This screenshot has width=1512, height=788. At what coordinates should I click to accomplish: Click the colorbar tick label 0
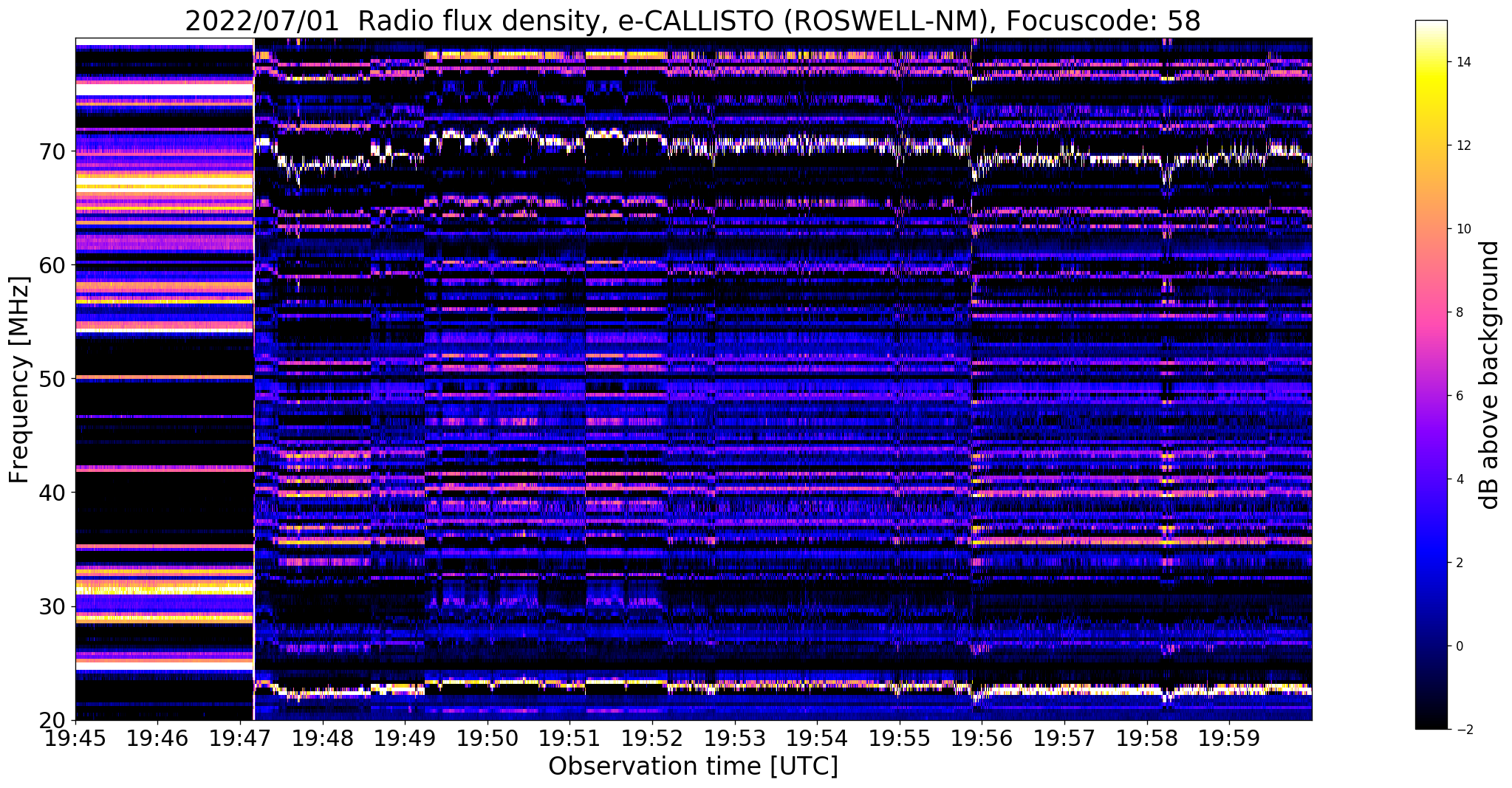pos(1459,646)
